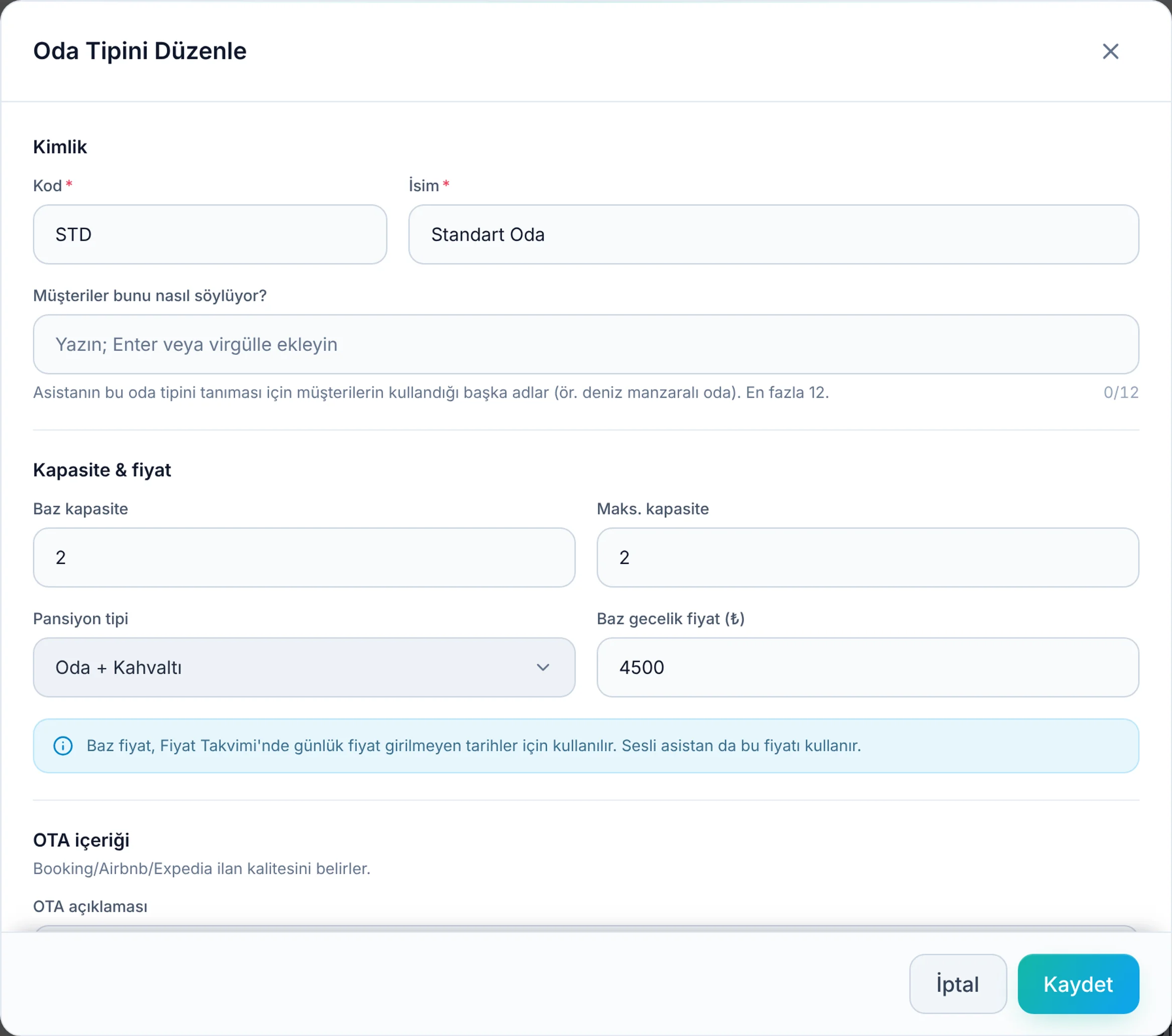The width and height of the screenshot is (1172, 1036).
Task: Click the OTA açıklaması label
Action: pyautogui.click(x=90, y=906)
